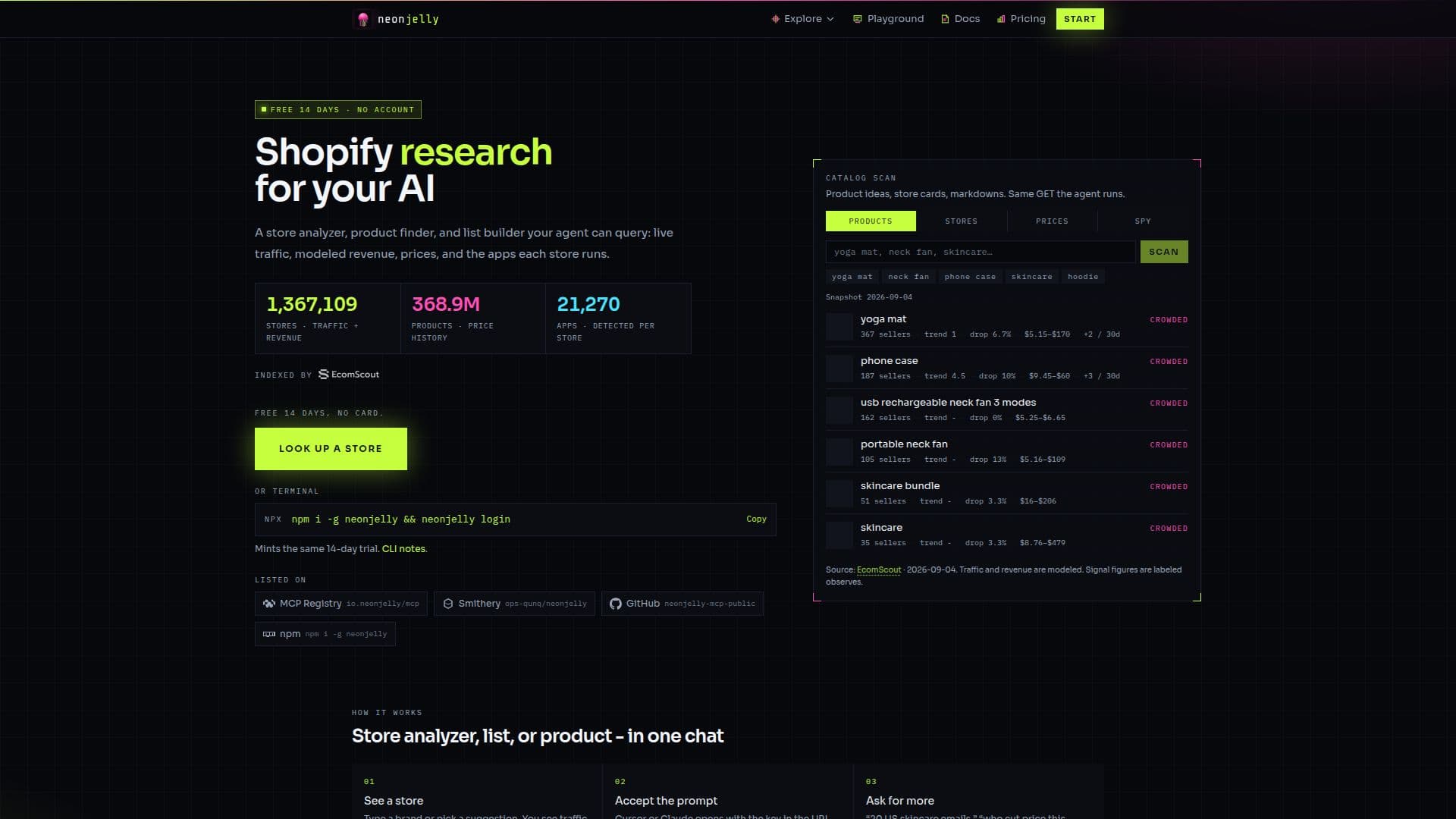Click the 21,270 apps stat
This screenshot has height=819, width=1456.
tap(618, 318)
